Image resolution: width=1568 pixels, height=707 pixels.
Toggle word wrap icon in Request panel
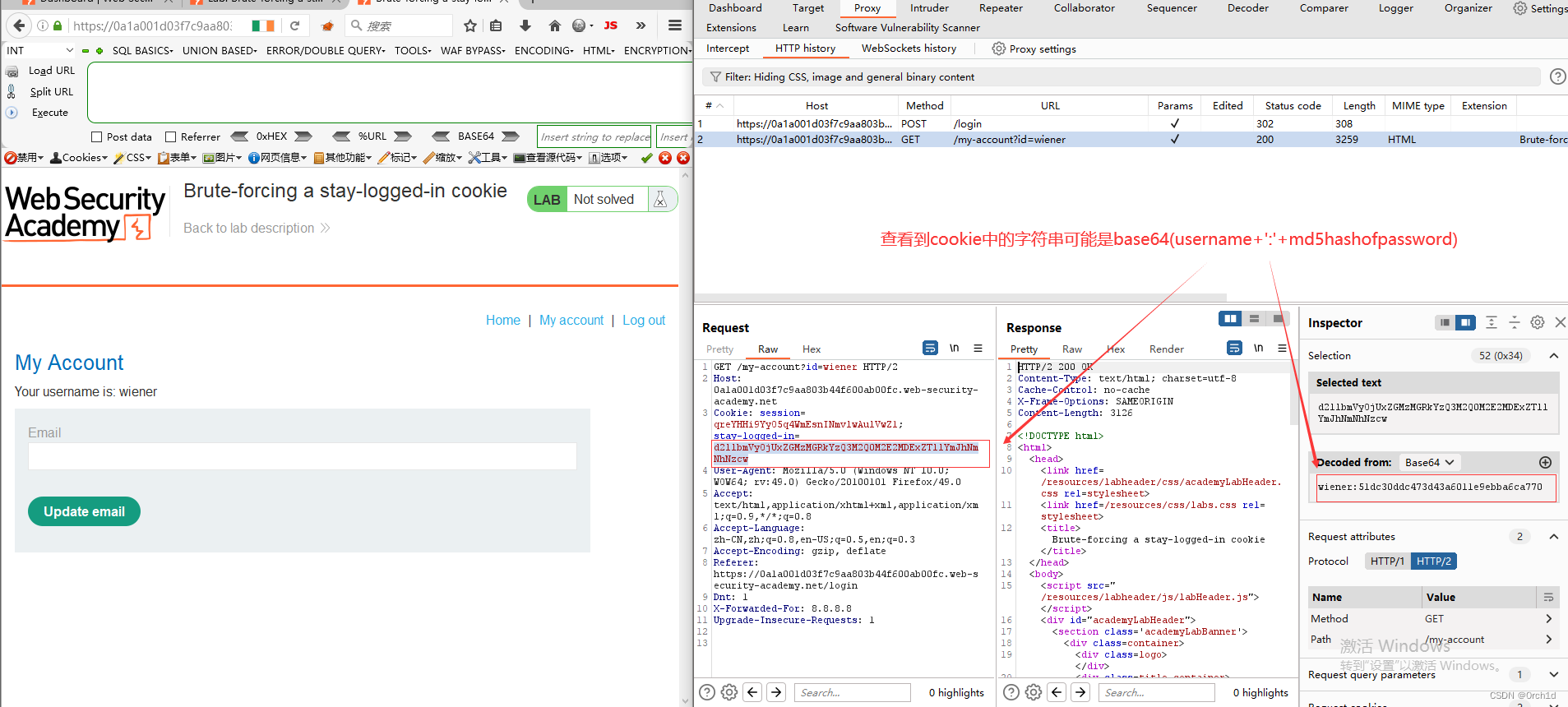tap(930, 348)
